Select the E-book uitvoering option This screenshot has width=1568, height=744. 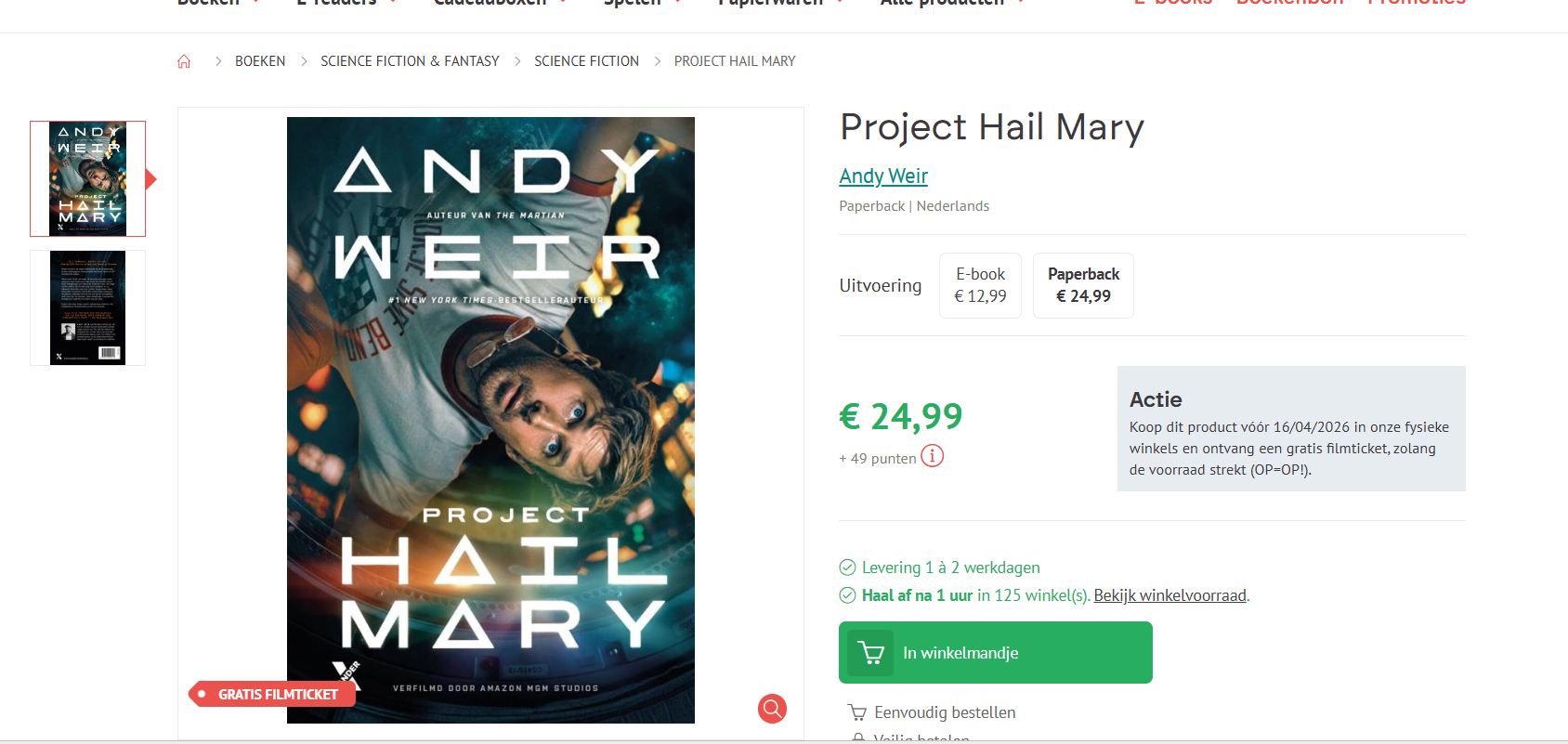[x=979, y=285]
